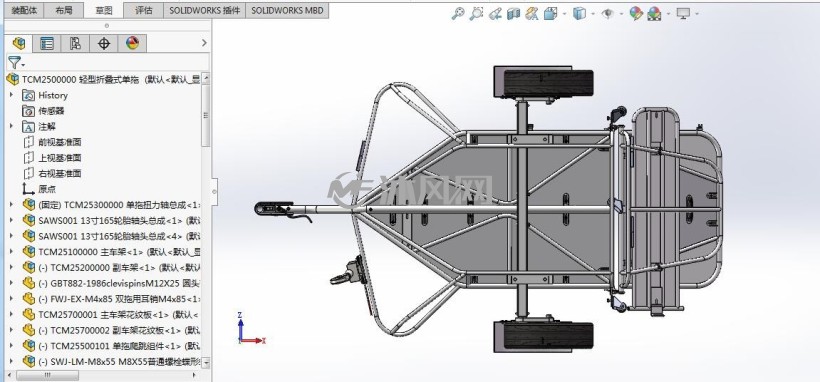820x382 pixels.
Task: Click the Display Style cube icon
Action: click(579, 14)
